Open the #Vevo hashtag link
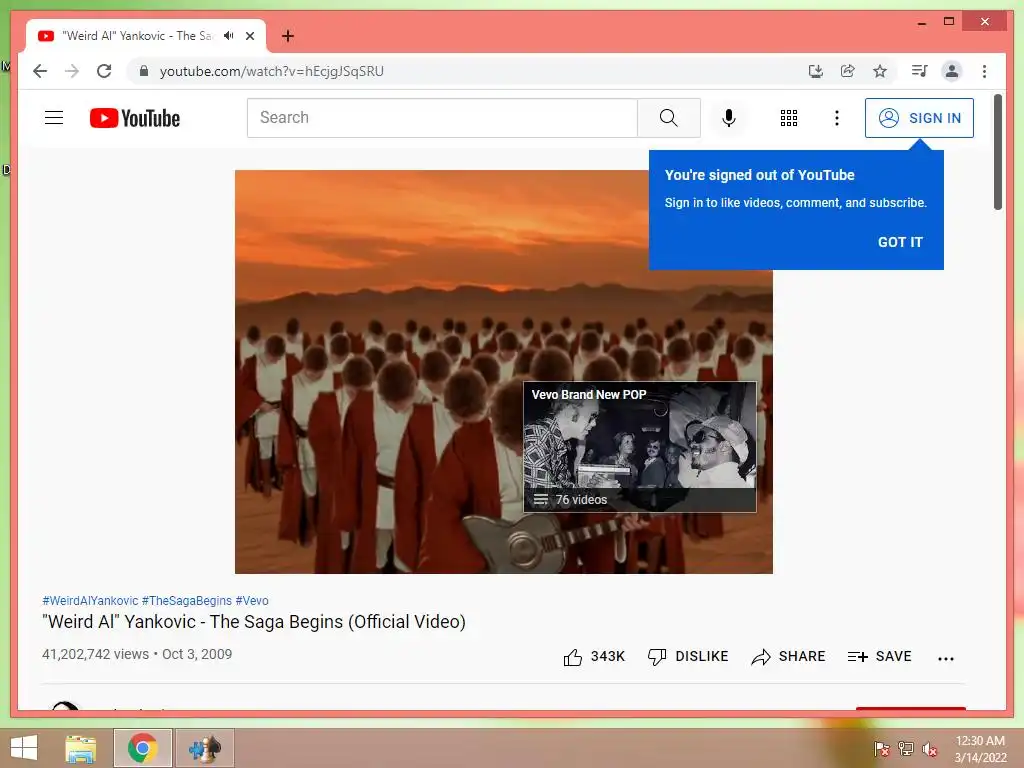 click(252, 601)
